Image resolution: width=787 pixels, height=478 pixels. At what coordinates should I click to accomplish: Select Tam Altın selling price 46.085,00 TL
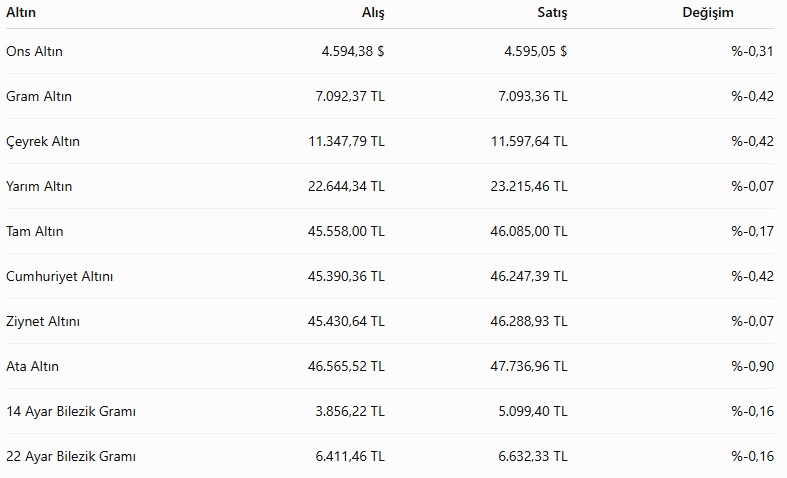coord(529,231)
